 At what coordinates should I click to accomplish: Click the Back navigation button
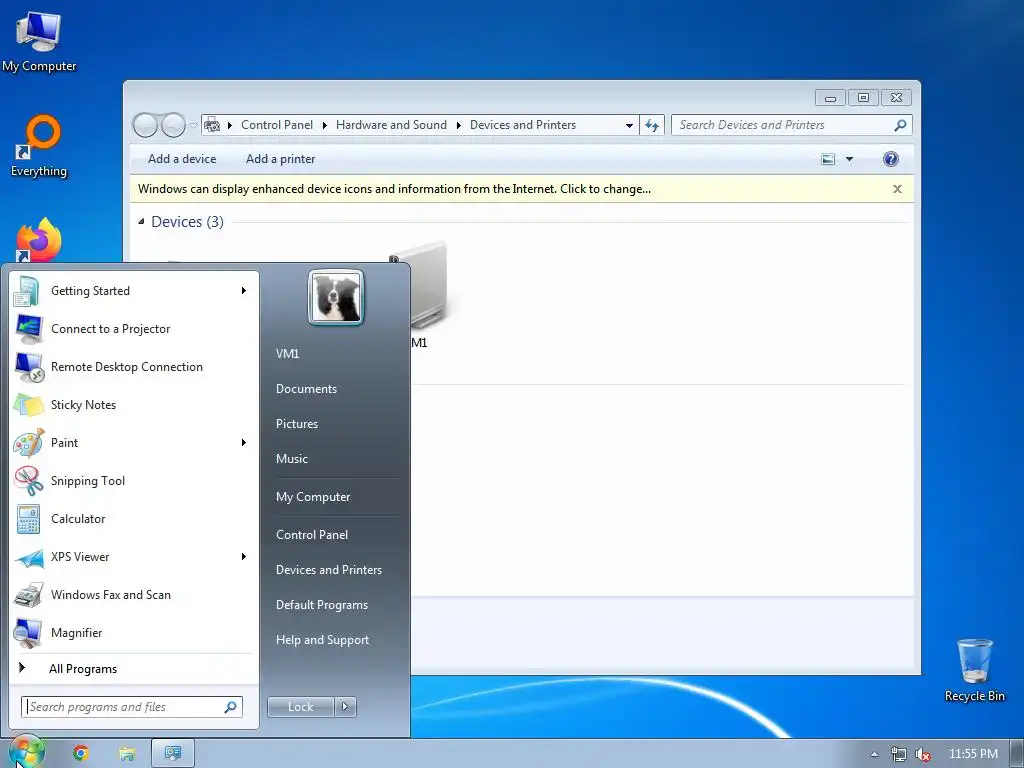click(145, 125)
